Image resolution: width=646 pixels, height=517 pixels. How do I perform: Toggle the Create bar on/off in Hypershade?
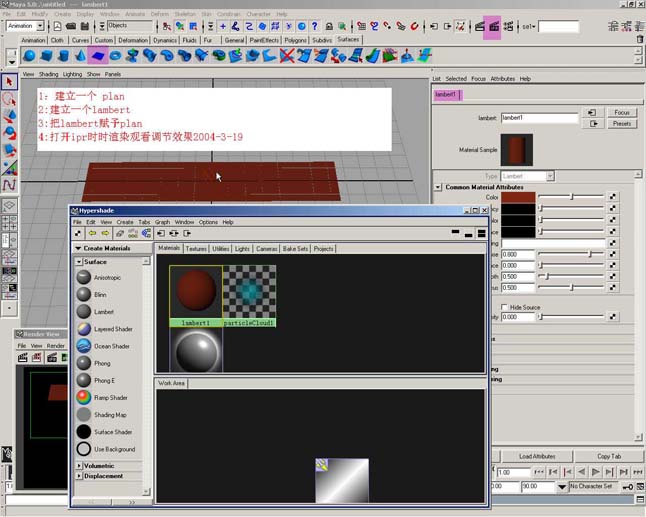click(78, 234)
